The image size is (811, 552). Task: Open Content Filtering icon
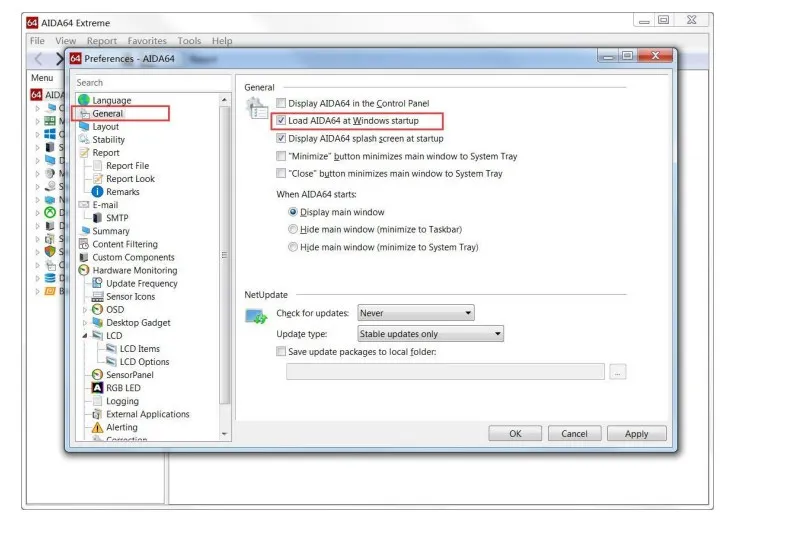tap(84, 244)
